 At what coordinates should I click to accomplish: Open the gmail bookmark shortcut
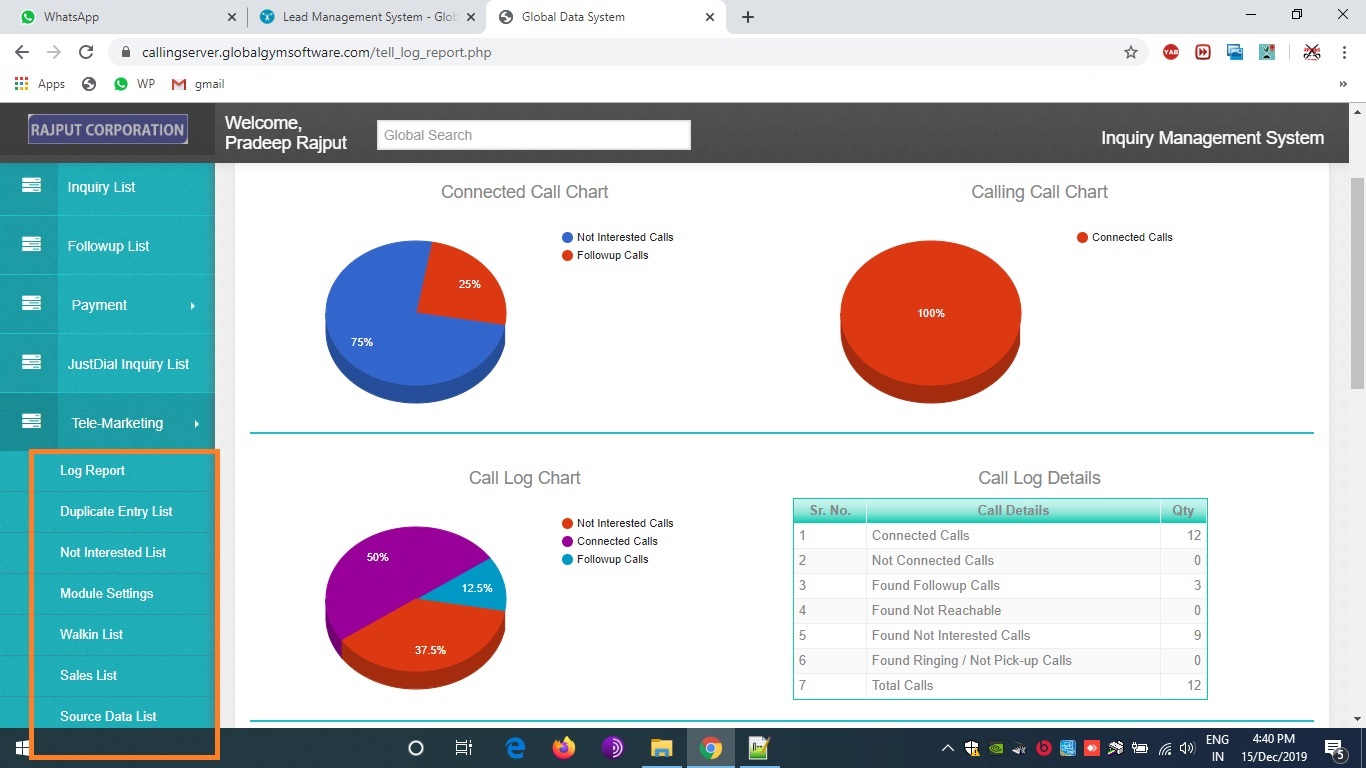click(x=197, y=84)
